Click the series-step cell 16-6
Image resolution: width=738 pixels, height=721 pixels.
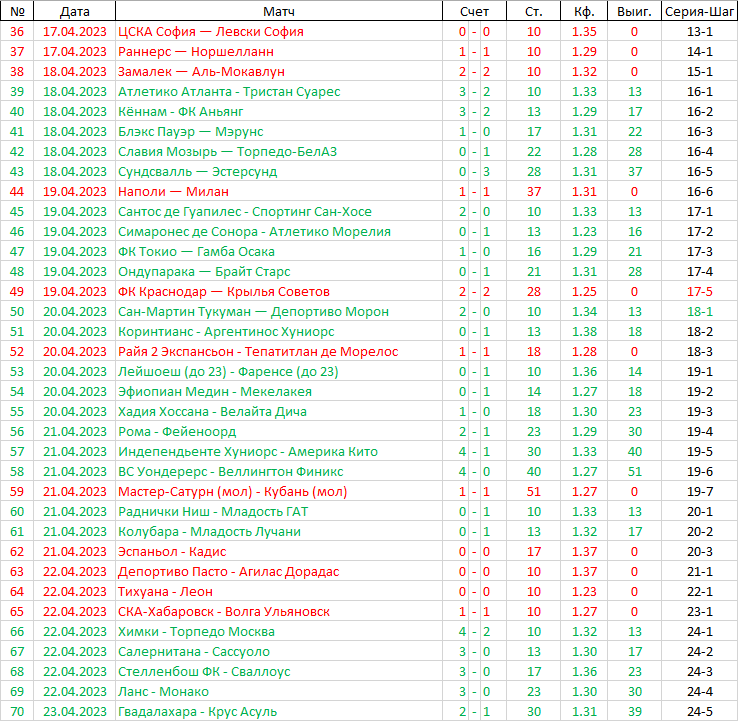tap(699, 191)
